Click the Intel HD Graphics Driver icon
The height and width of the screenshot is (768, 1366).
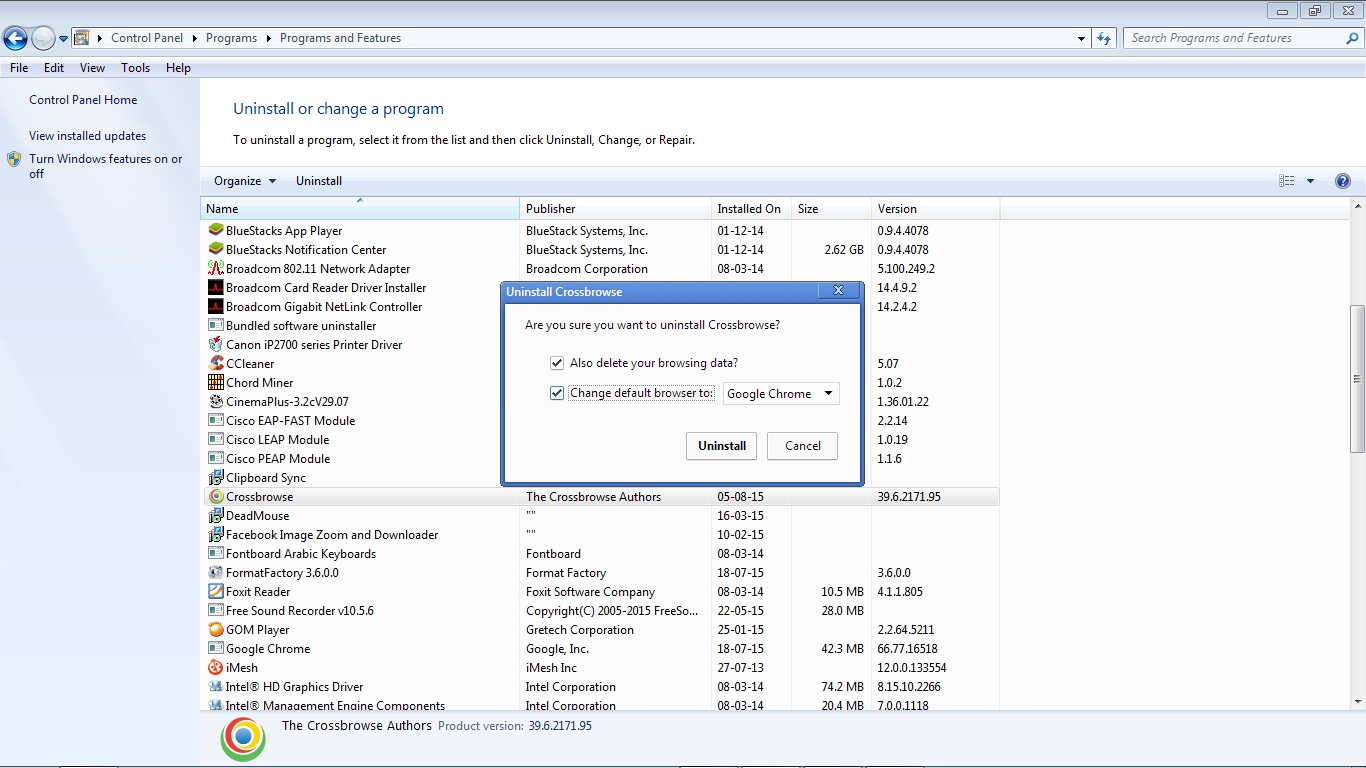pyautogui.click(x=216, y=687)
